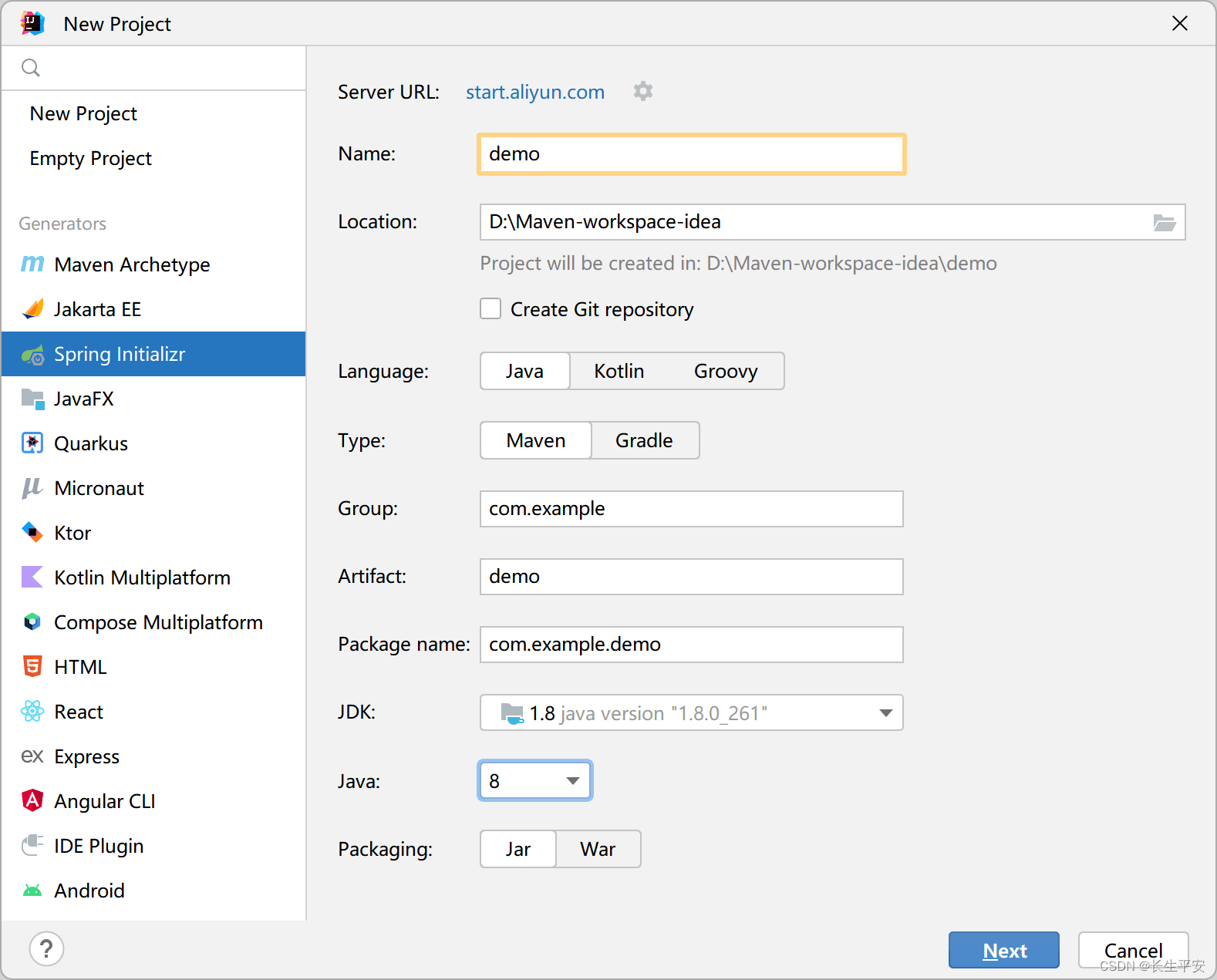Image resolution: width=1217 pixels, height=980 pixels.
Task: Choose War packaging
Action: point(598,849)
